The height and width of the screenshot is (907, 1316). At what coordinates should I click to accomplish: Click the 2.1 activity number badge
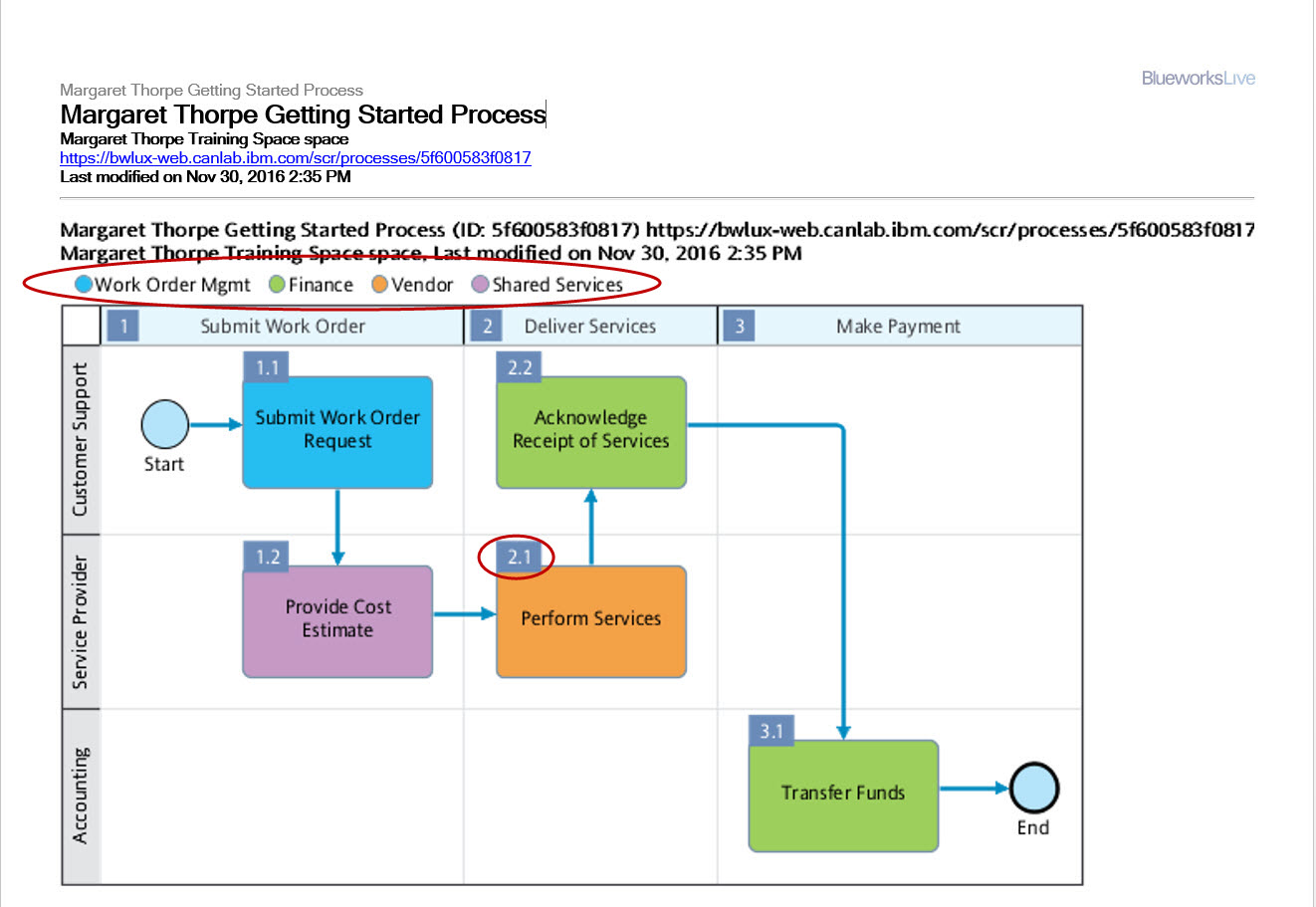coord(519,557)
